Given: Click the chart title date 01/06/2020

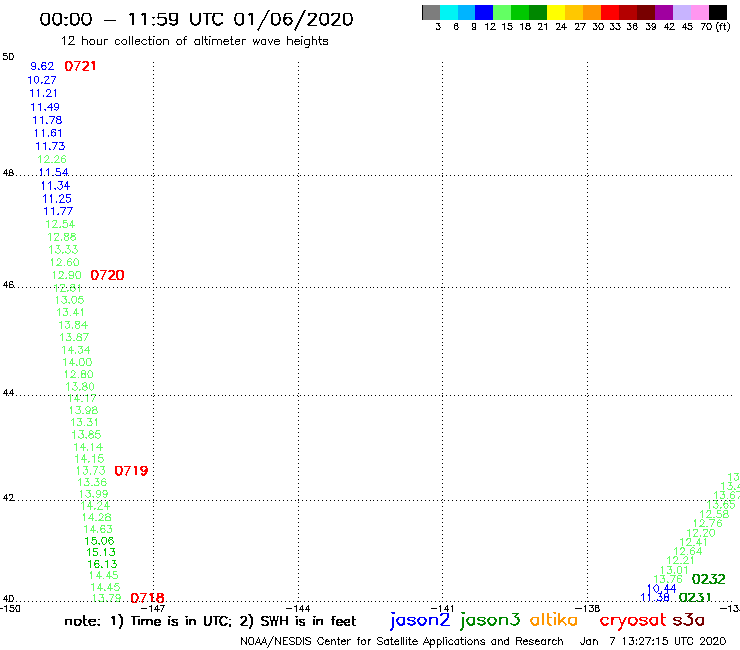Looking at the screenshot, I should pyautogui.click(x=294, y=20).
